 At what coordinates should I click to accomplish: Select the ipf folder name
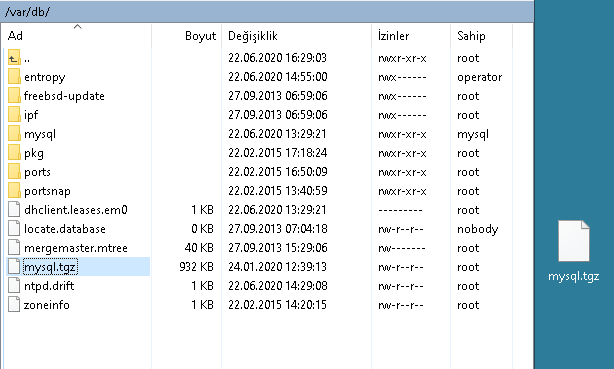point(31,115)
